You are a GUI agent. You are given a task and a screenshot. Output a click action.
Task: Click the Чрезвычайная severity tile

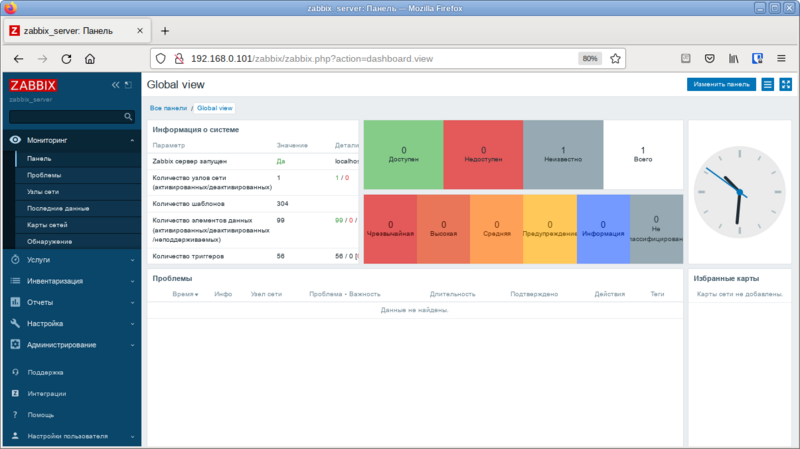[x=390, y=229]
